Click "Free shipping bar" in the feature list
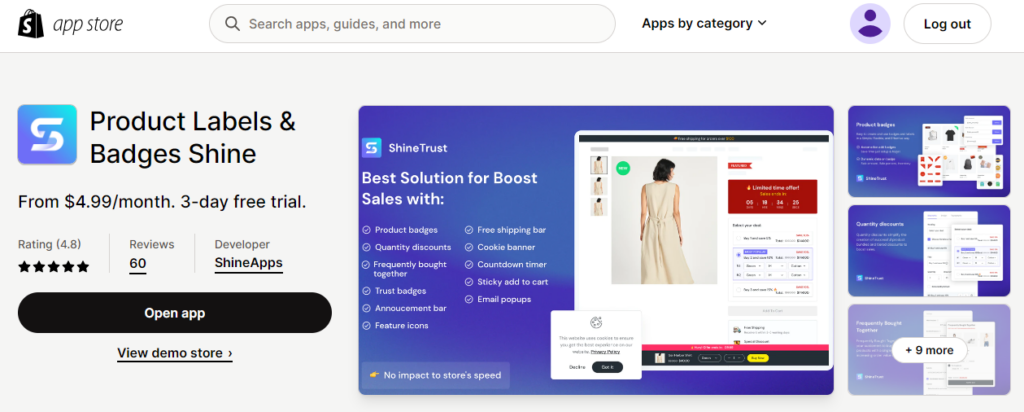This screenshot has height=412, width=1024. click(511, 230)
